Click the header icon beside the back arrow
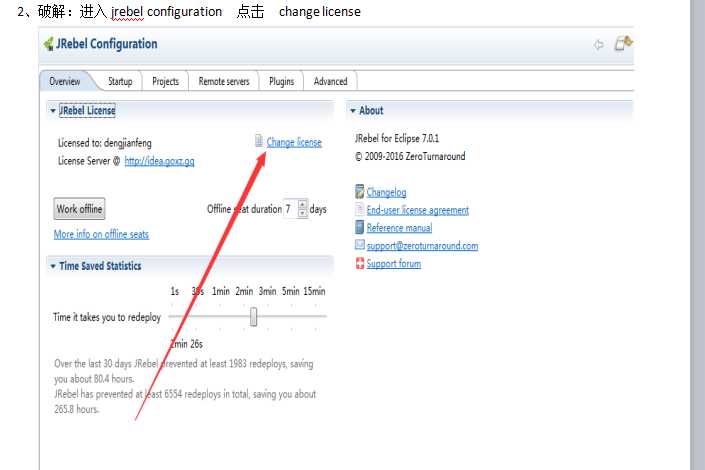This screenshot has height=470, width=705. [x=624, y=44]
